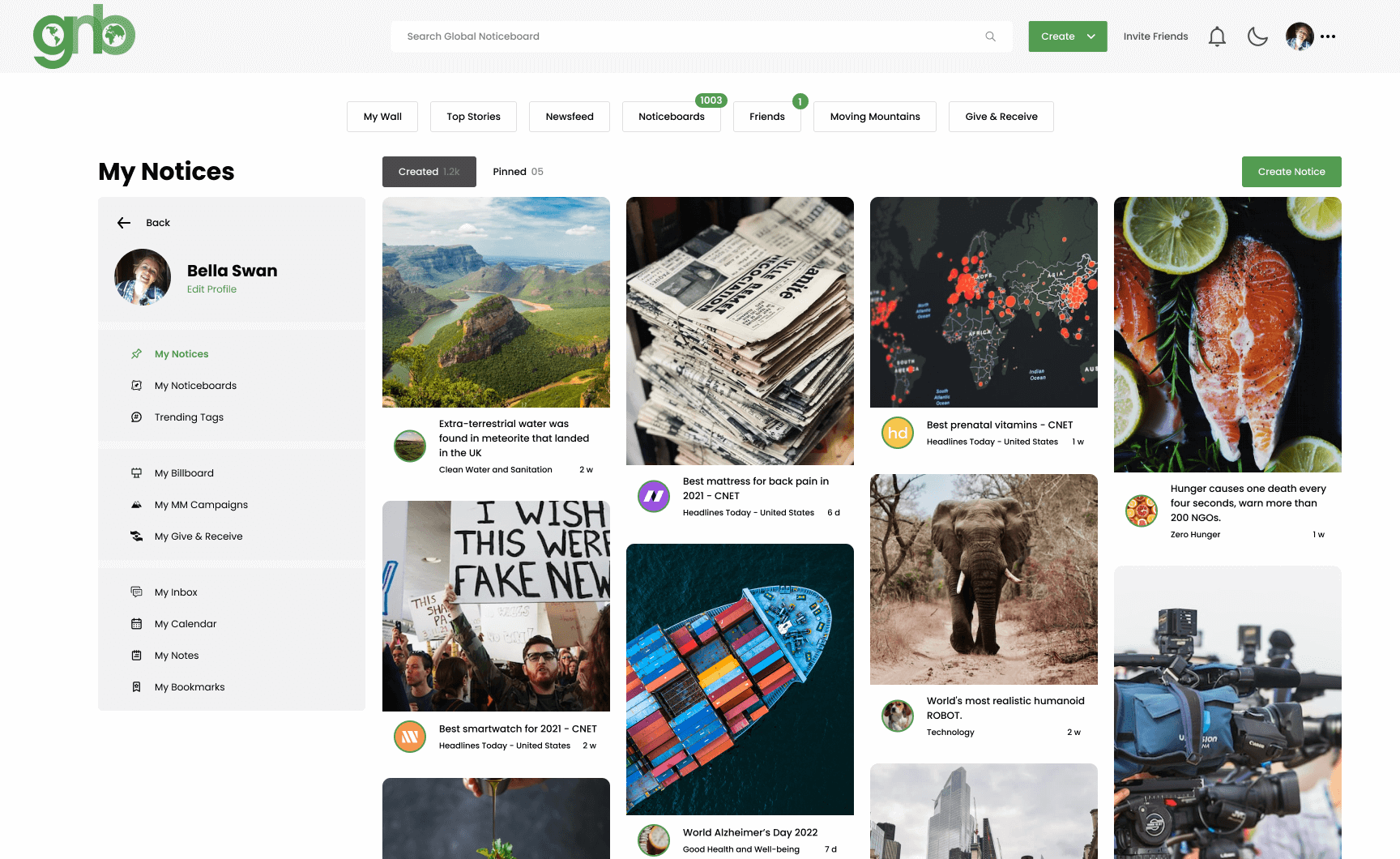Open My Bookmarks
The height and width of the screenshot is (859, 1400).
[190, 687]
